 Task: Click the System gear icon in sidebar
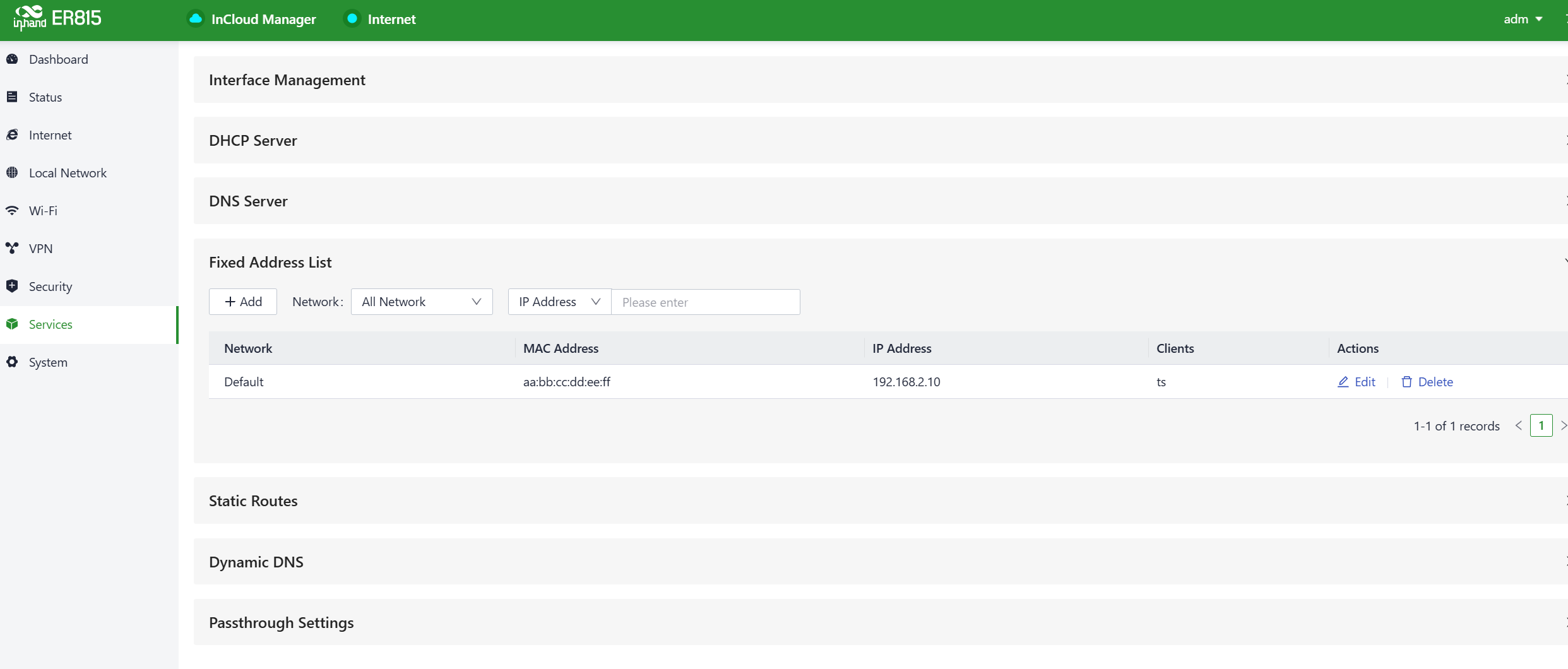(x=12, y=362)
